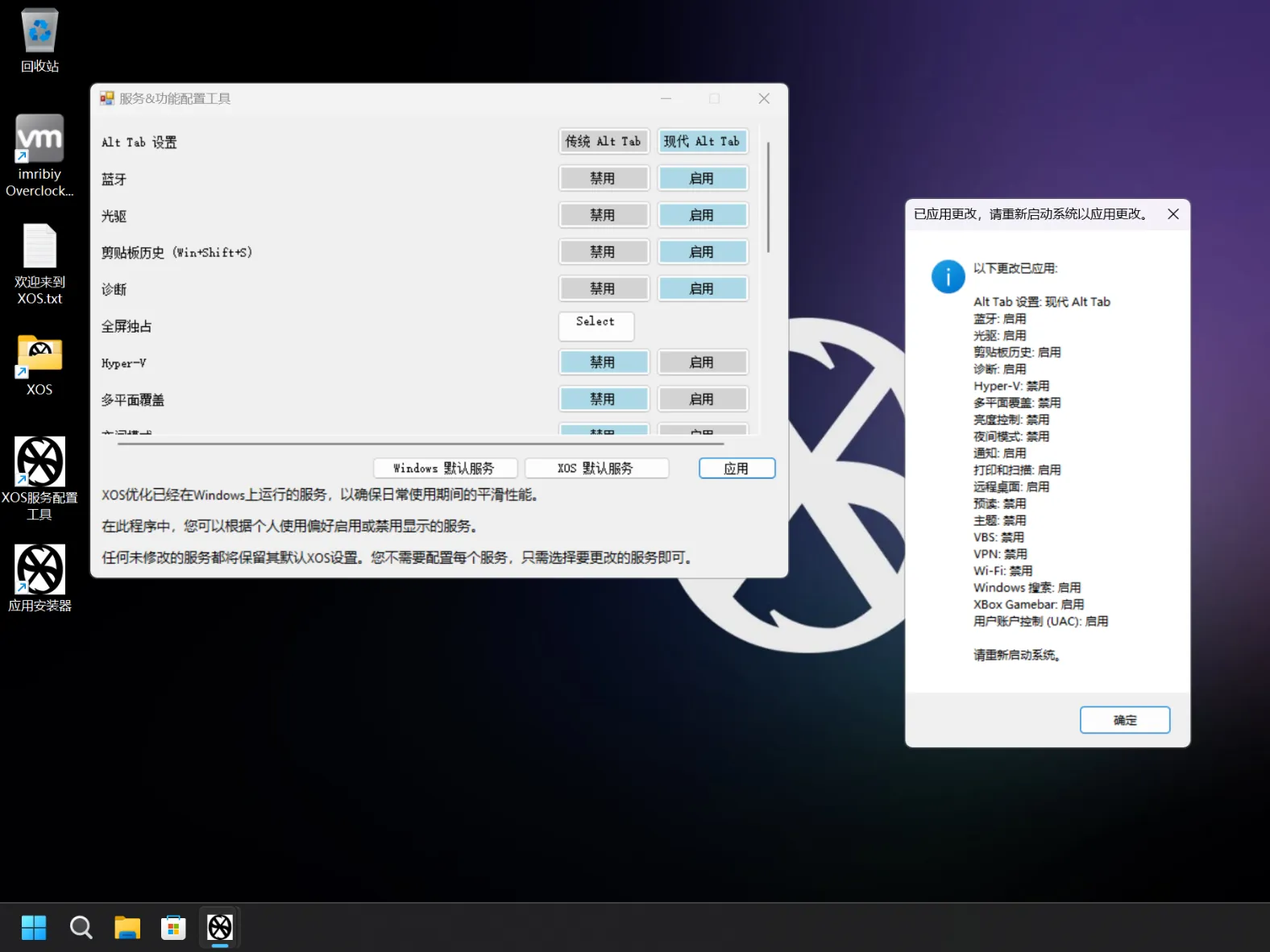The height and width of the screenshot is (952, 1270).
Task: Select 传统 Alt Tab option
Action: click(x=604, y=142)
